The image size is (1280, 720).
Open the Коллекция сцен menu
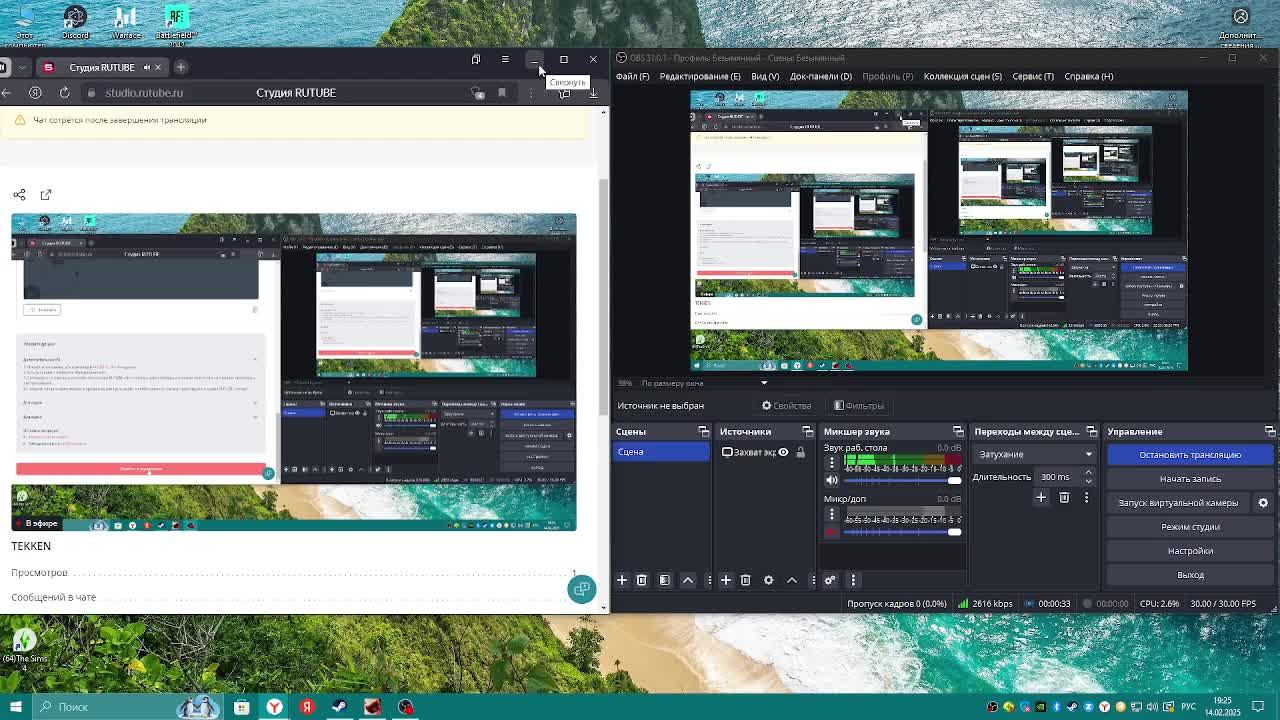tap(963, 76)
